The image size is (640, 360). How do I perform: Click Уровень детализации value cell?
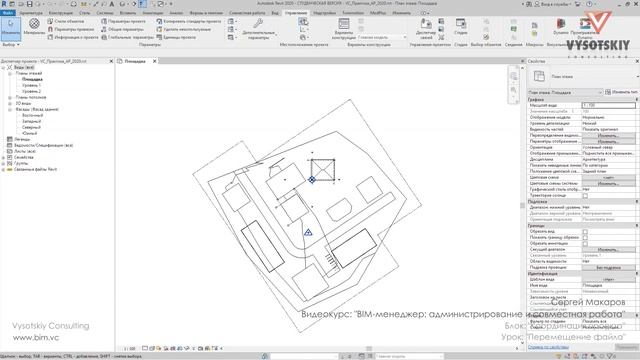point(608,123)
